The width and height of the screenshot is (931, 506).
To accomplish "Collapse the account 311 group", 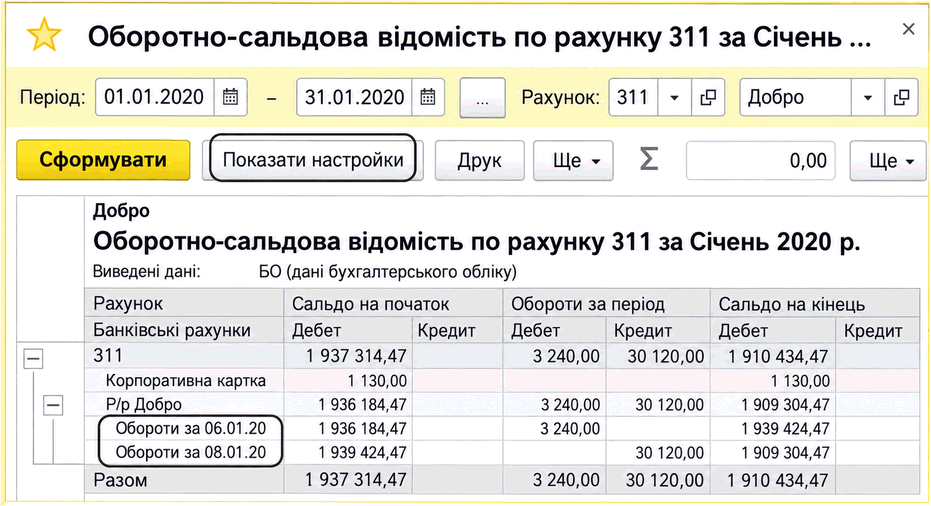I will (33, 358).
